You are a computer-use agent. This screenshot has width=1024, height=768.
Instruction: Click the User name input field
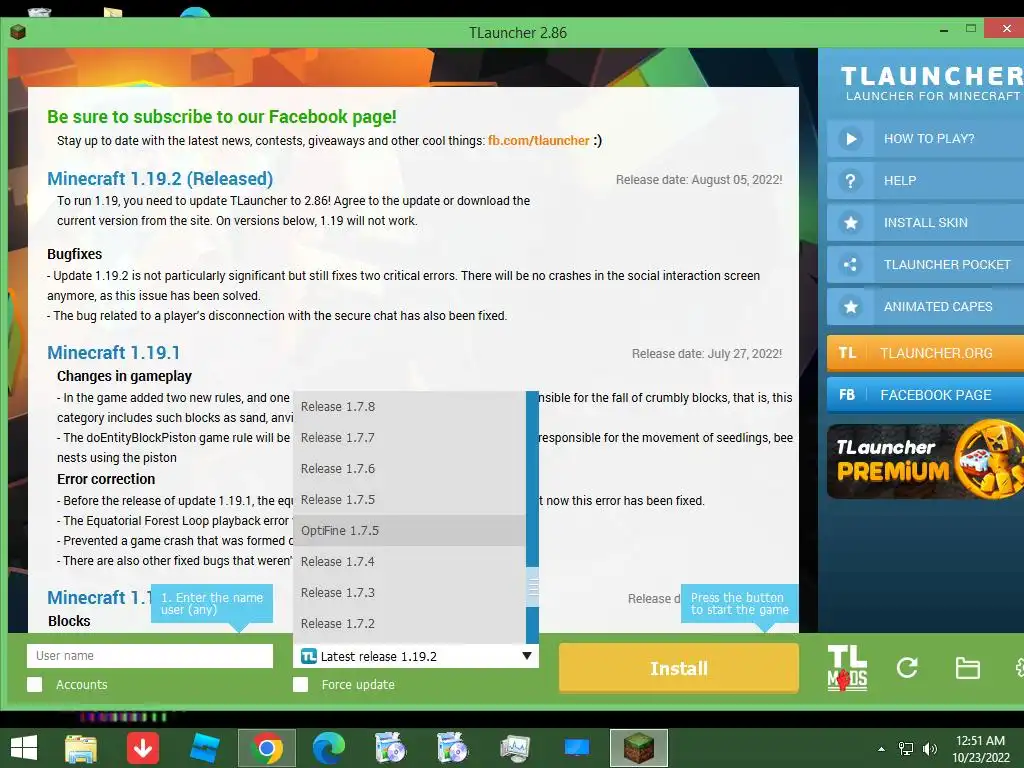[150, 656]
